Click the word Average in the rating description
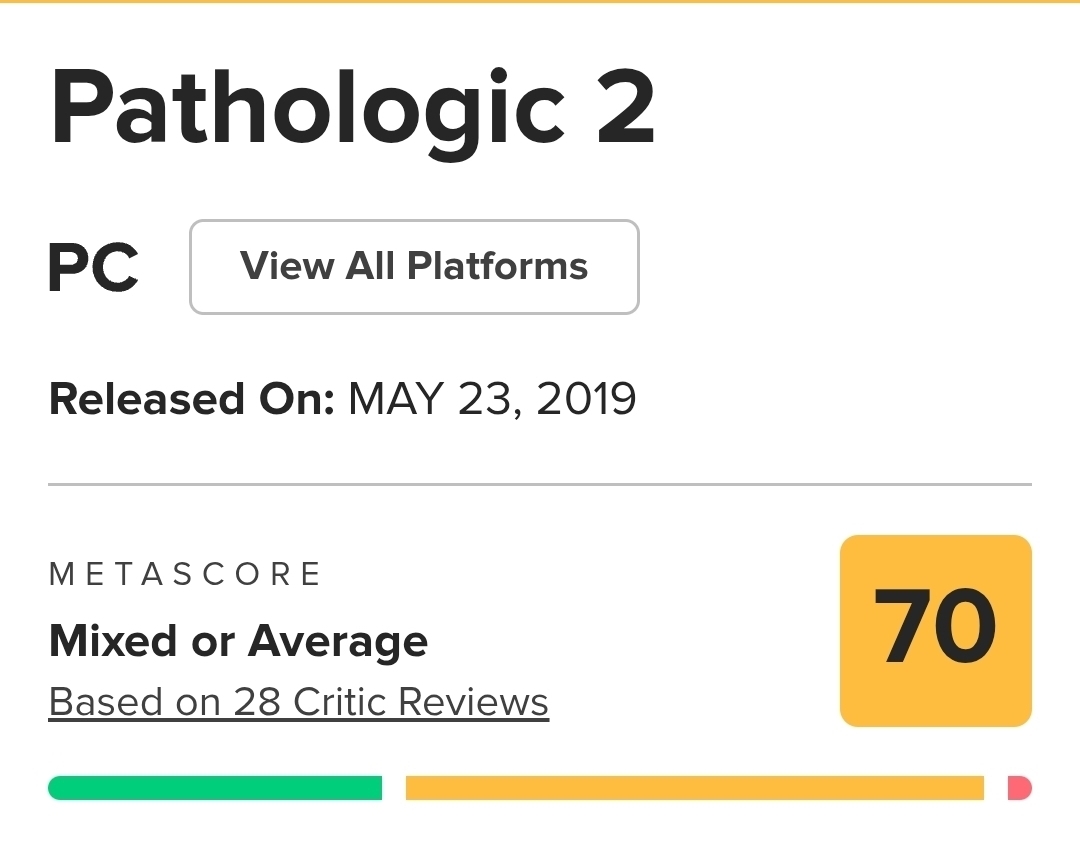1080x849 pixels. [x=338, y=640]
